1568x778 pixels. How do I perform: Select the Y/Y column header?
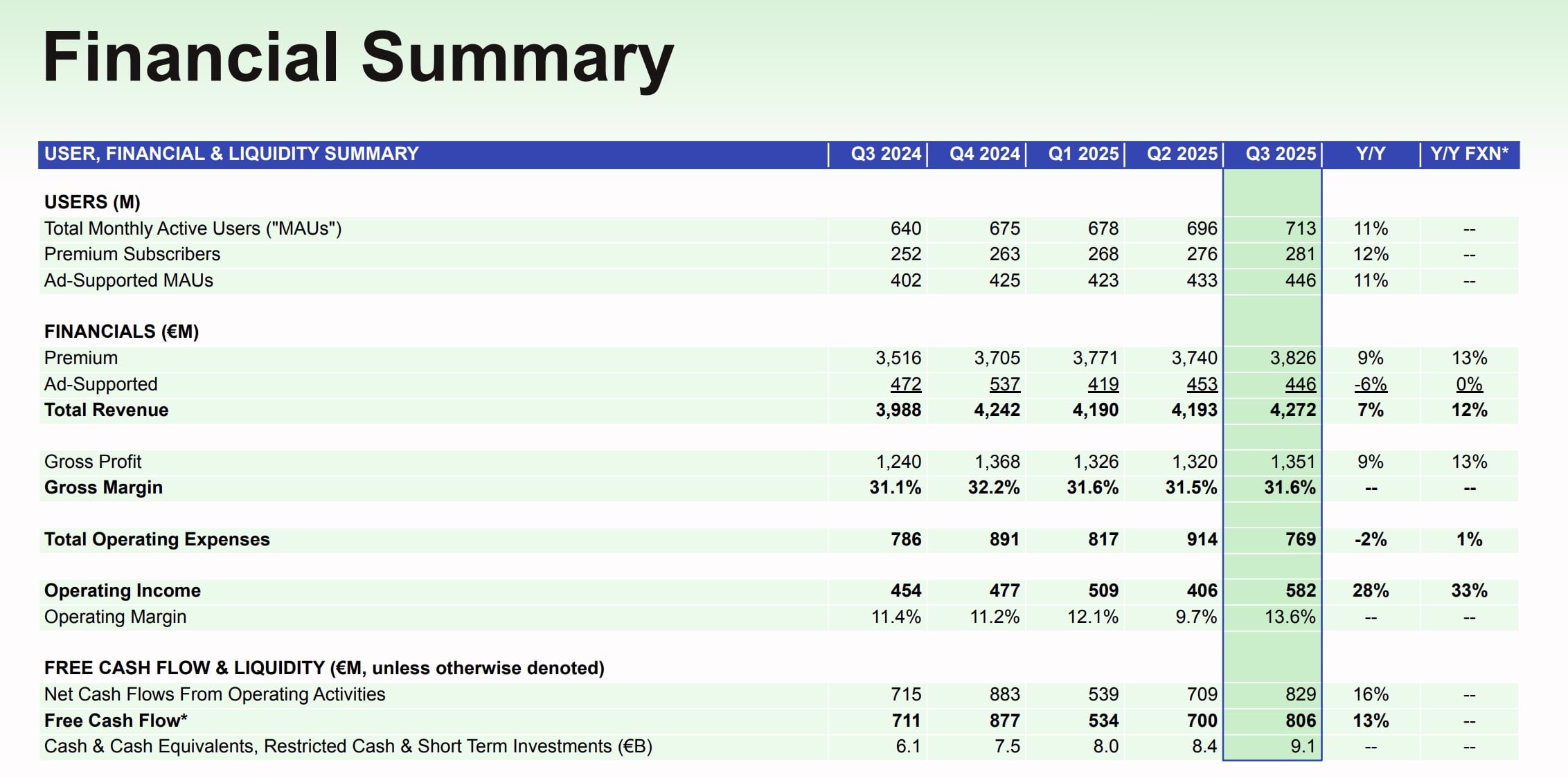[1370, 154]
